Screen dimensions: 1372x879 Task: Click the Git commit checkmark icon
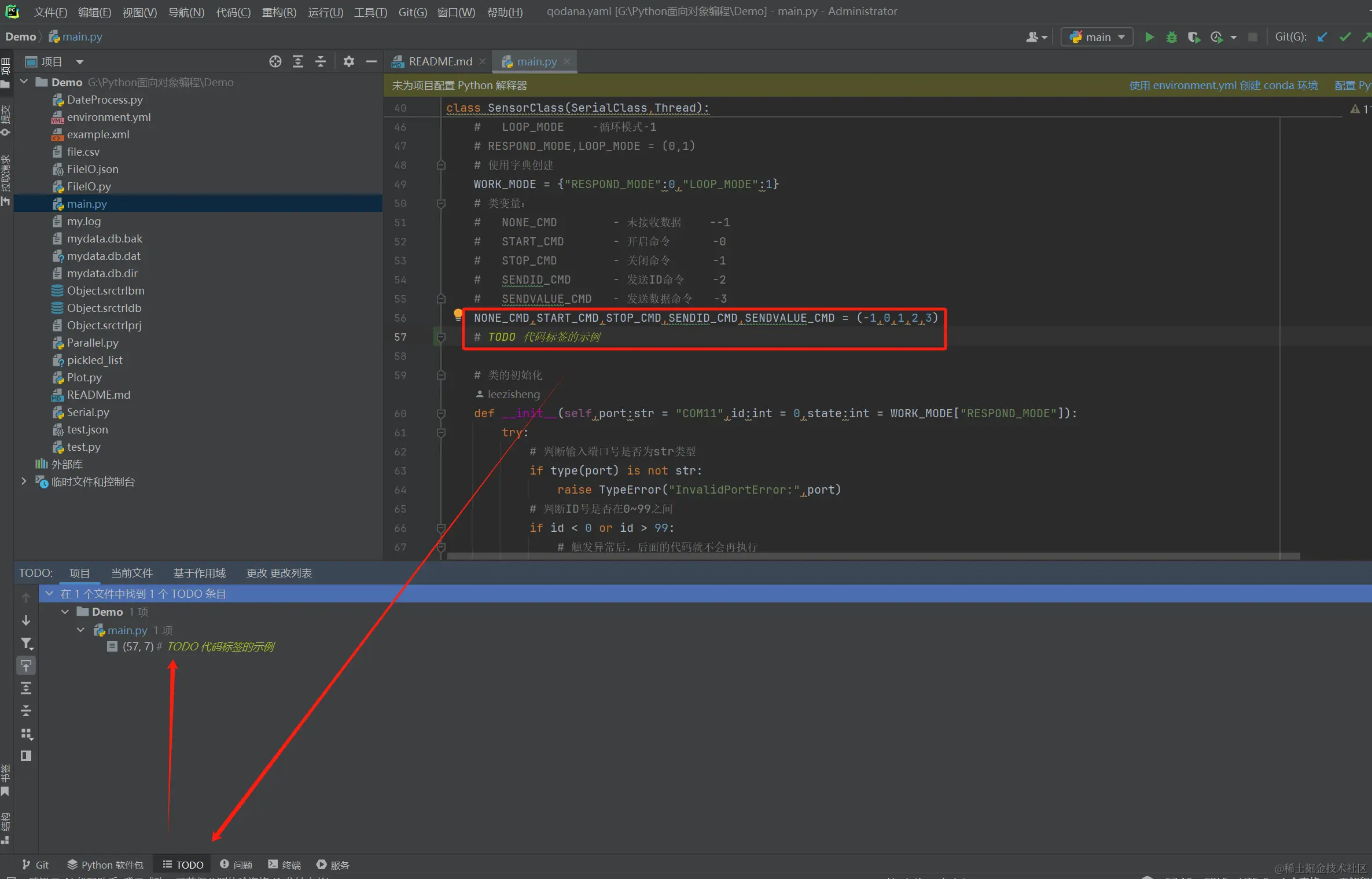1345,37
